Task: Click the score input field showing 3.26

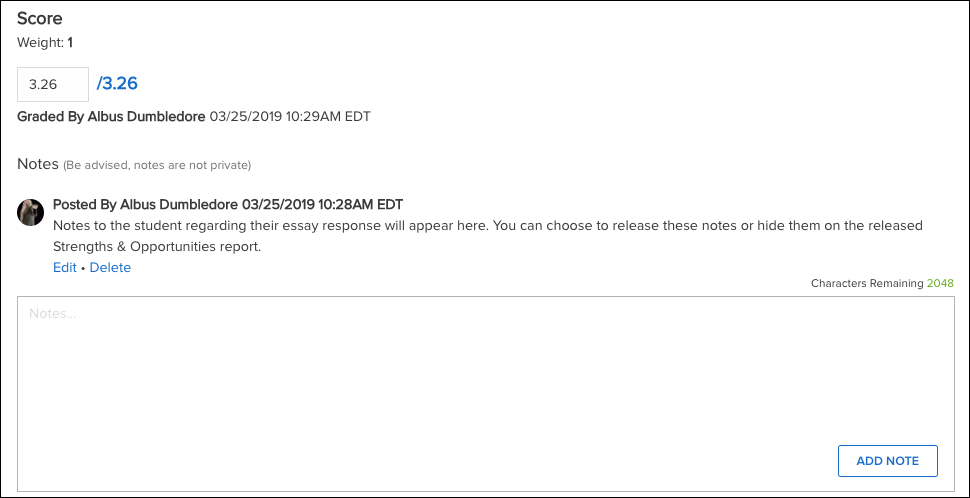Action: pyautogui.click(x=53, y=84)
